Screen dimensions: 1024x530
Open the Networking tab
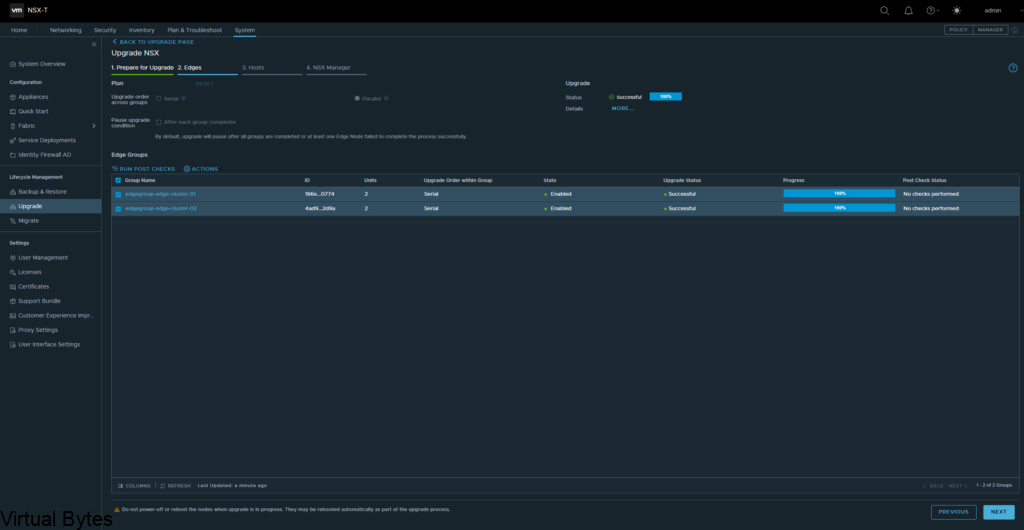[x=66, y=30]
